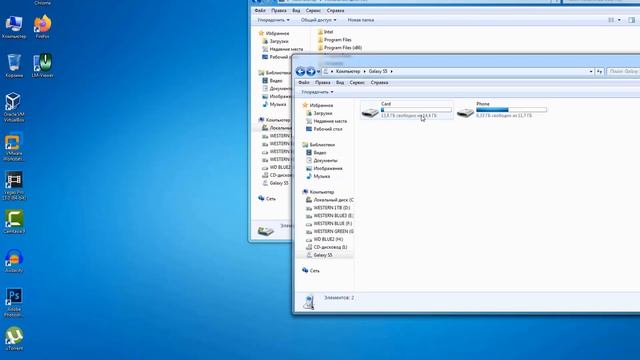
Task: Open the Audacity desktop shortcut
Action: coord(14,261)
